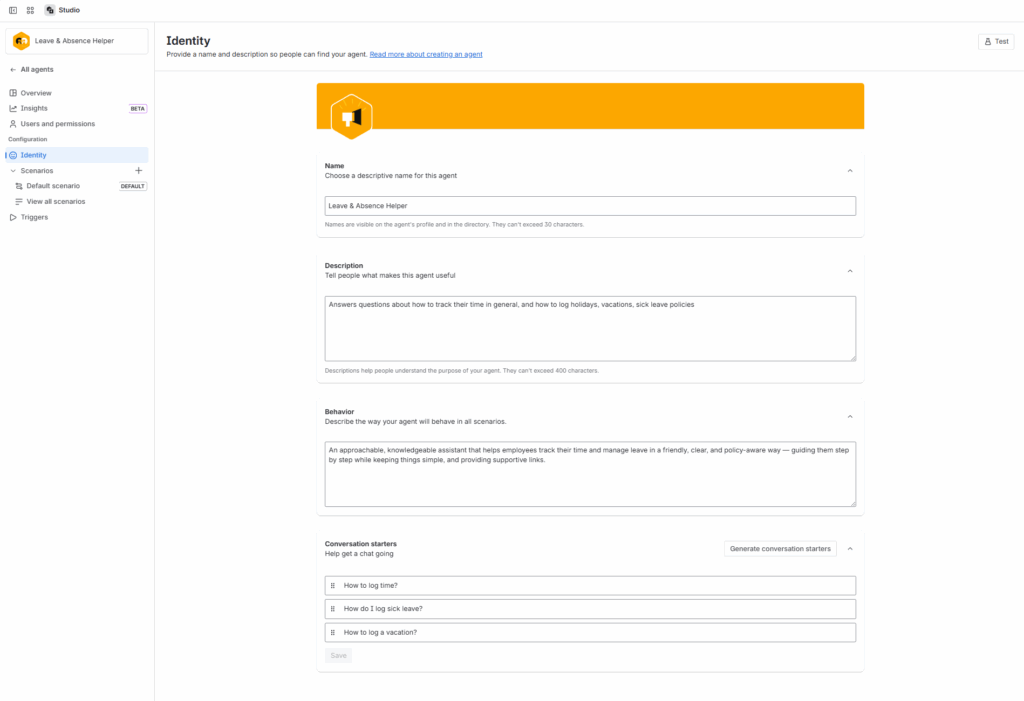Click into the agent Name input field
The width and height of the screenshot is (1024, 701).
[x=590, y=206]
